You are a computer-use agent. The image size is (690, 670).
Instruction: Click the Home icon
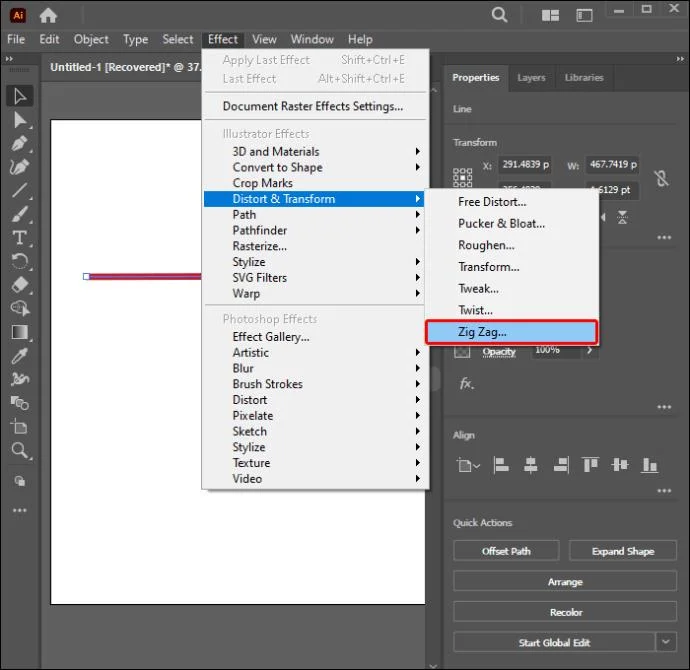[x=48, y=15]
